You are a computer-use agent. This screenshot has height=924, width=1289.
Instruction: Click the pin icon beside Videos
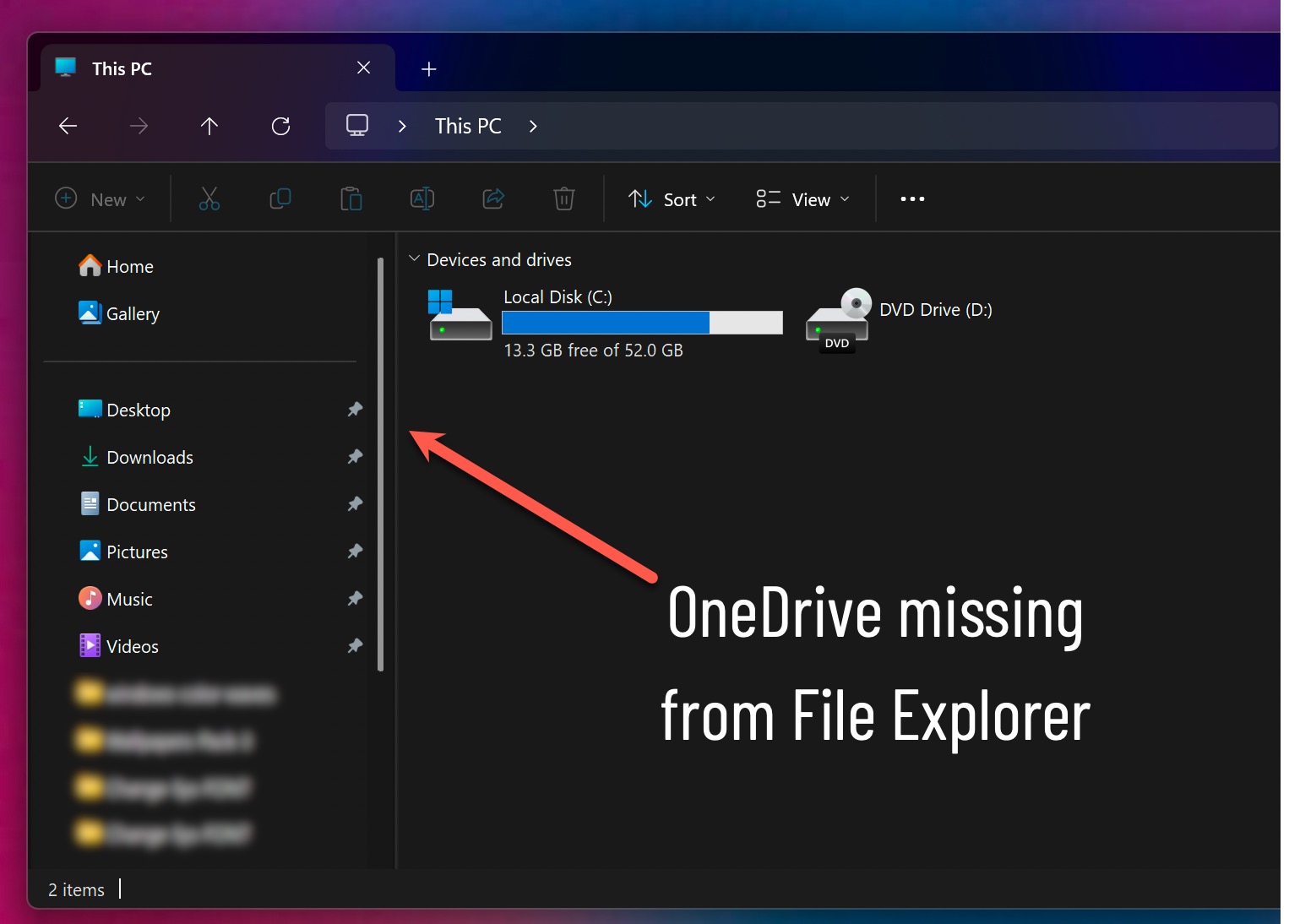(356, 646)
